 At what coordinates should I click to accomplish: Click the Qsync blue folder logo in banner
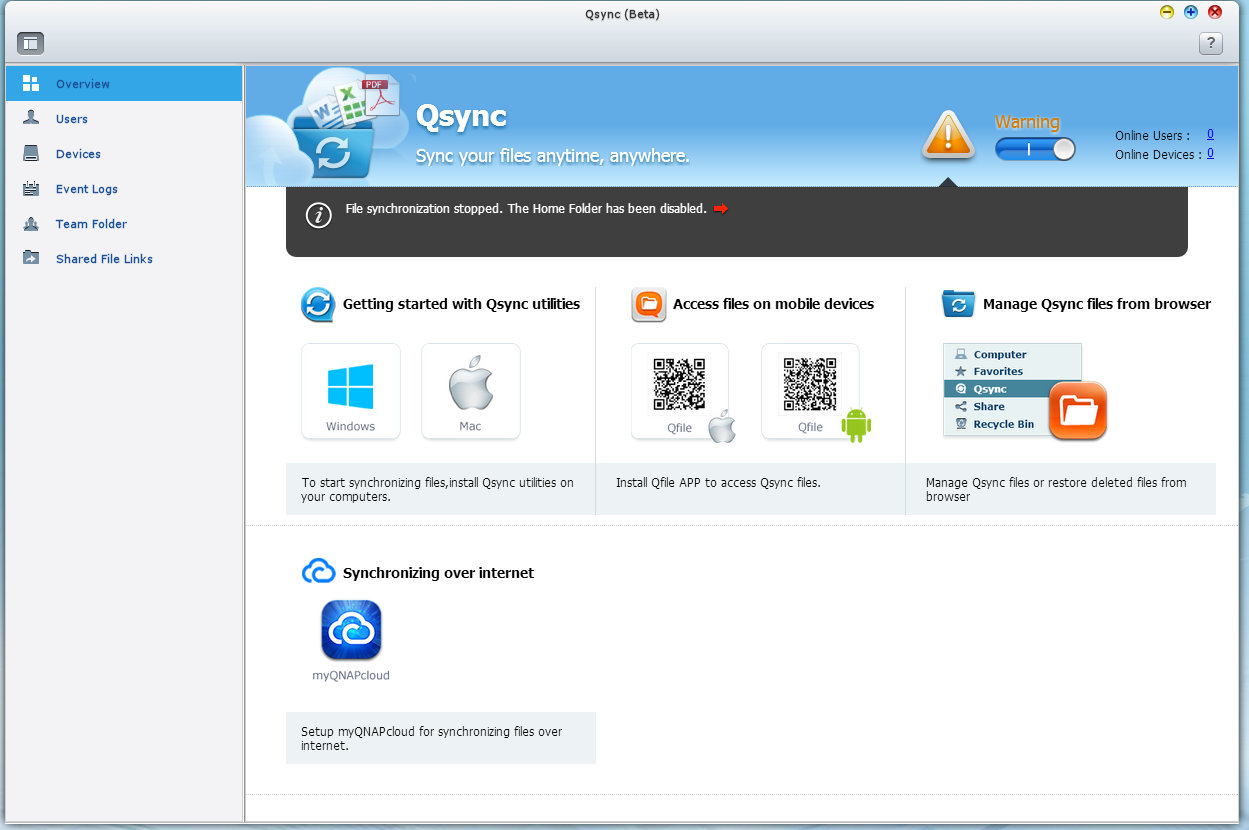333,148
